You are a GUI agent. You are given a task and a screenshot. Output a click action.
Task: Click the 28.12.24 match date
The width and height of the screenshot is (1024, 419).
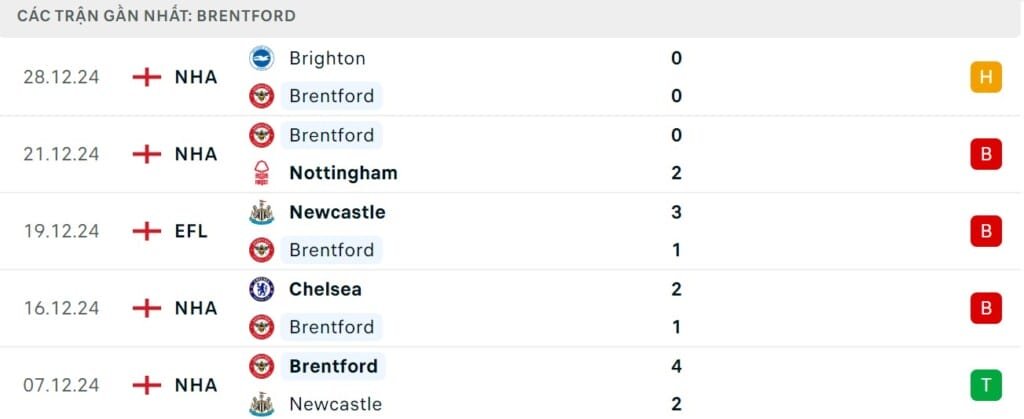[62, 77]
